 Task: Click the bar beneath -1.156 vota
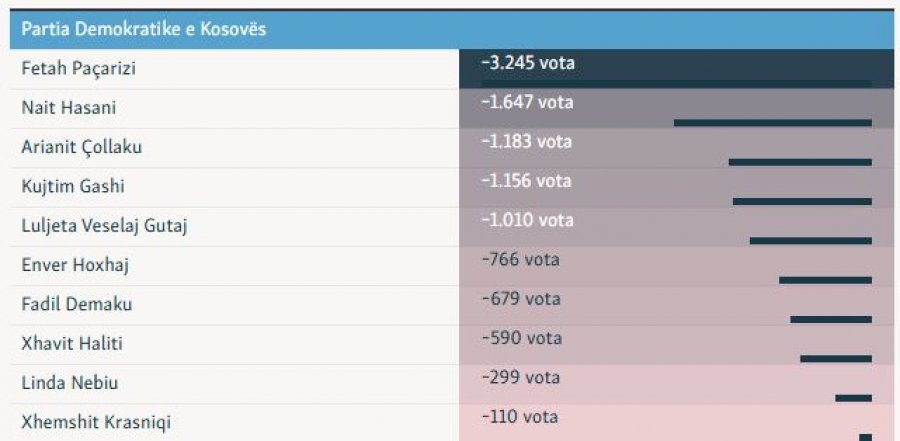click(x=802, y=201)
